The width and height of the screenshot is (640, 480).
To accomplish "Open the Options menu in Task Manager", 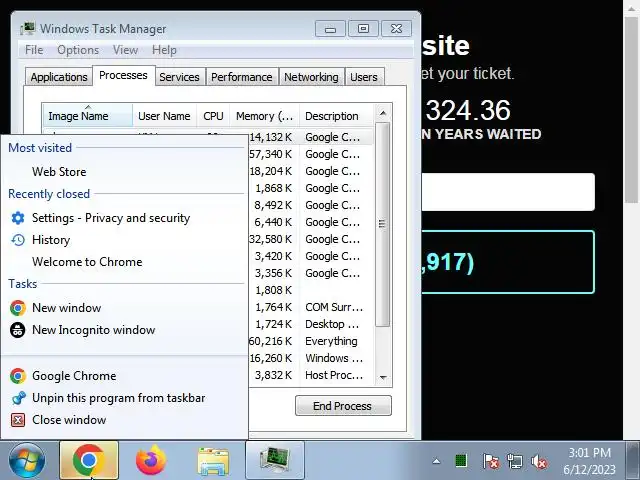I will (78, 50).
